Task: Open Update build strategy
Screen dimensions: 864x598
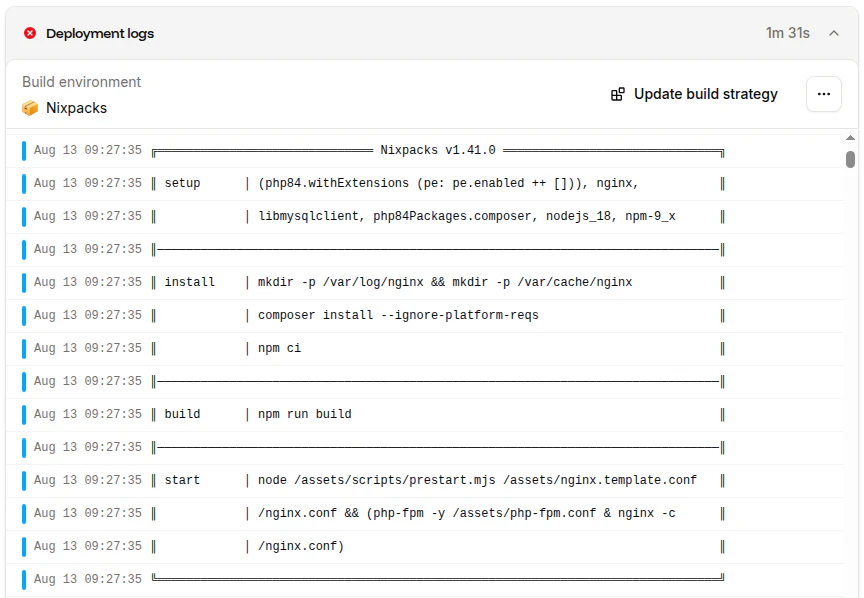Action: (x=694, y=94)
